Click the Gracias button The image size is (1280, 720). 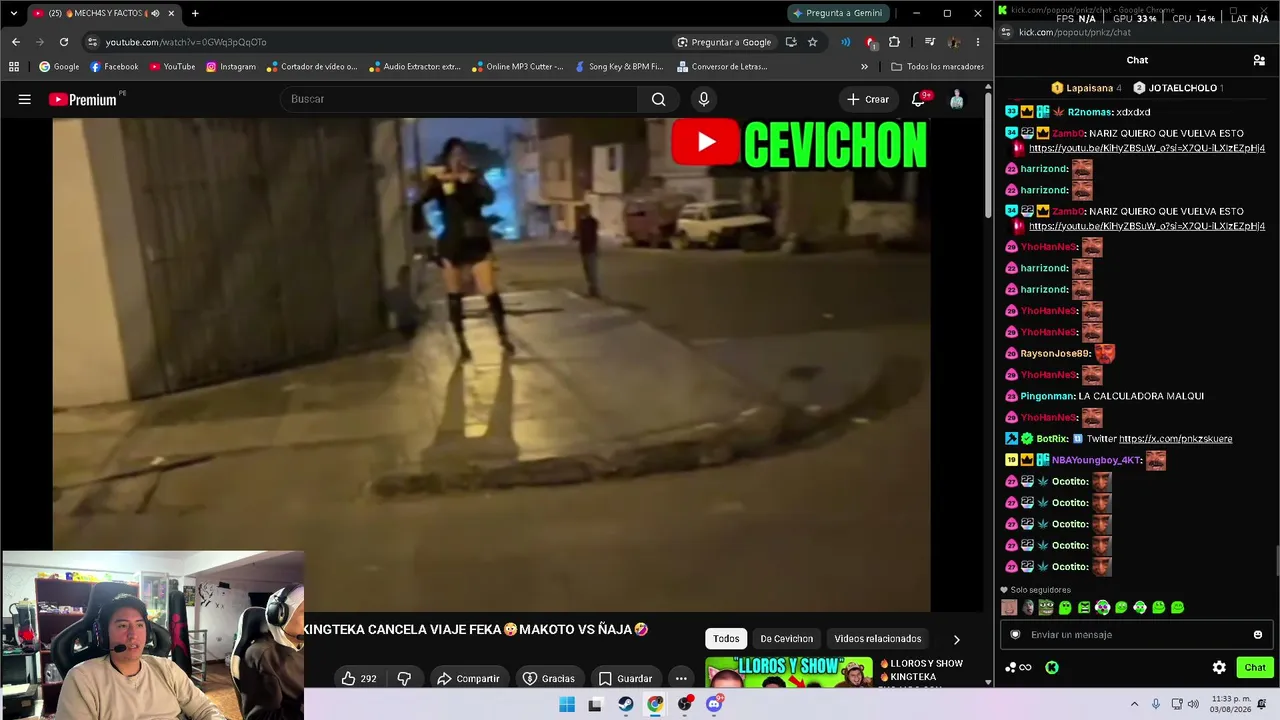tap(549, 678)
